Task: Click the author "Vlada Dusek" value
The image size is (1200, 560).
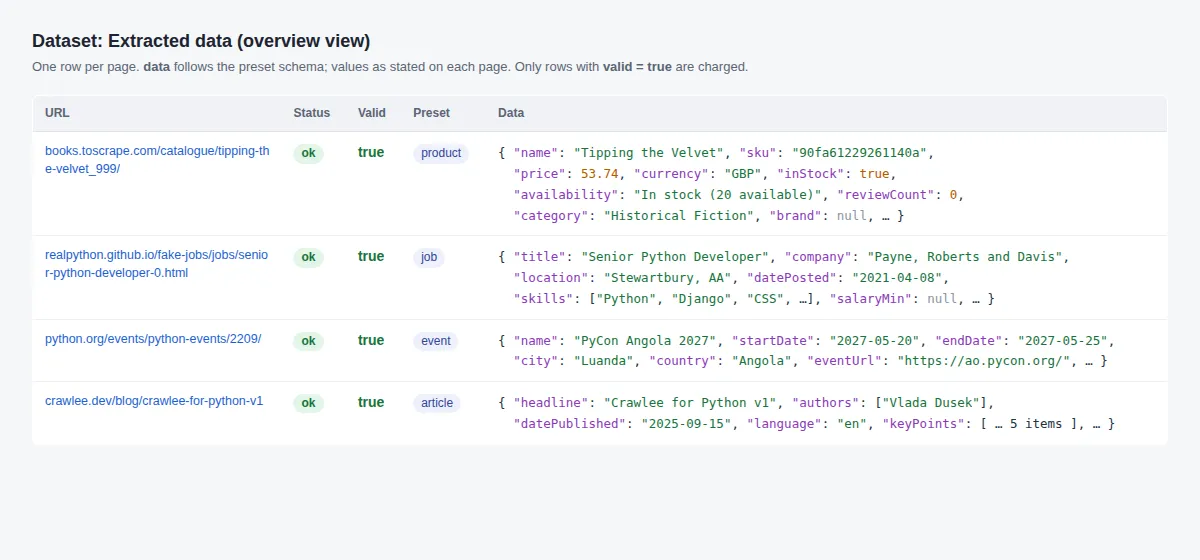Action: tap(932, 403)
